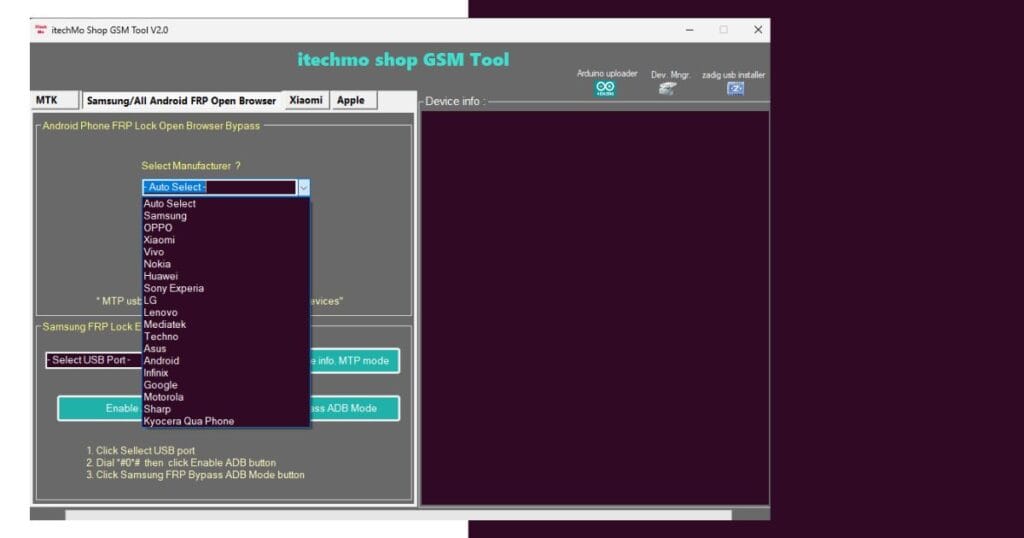Launch the Dev. Mngr. icon
1024x538 pixels.
667,88
